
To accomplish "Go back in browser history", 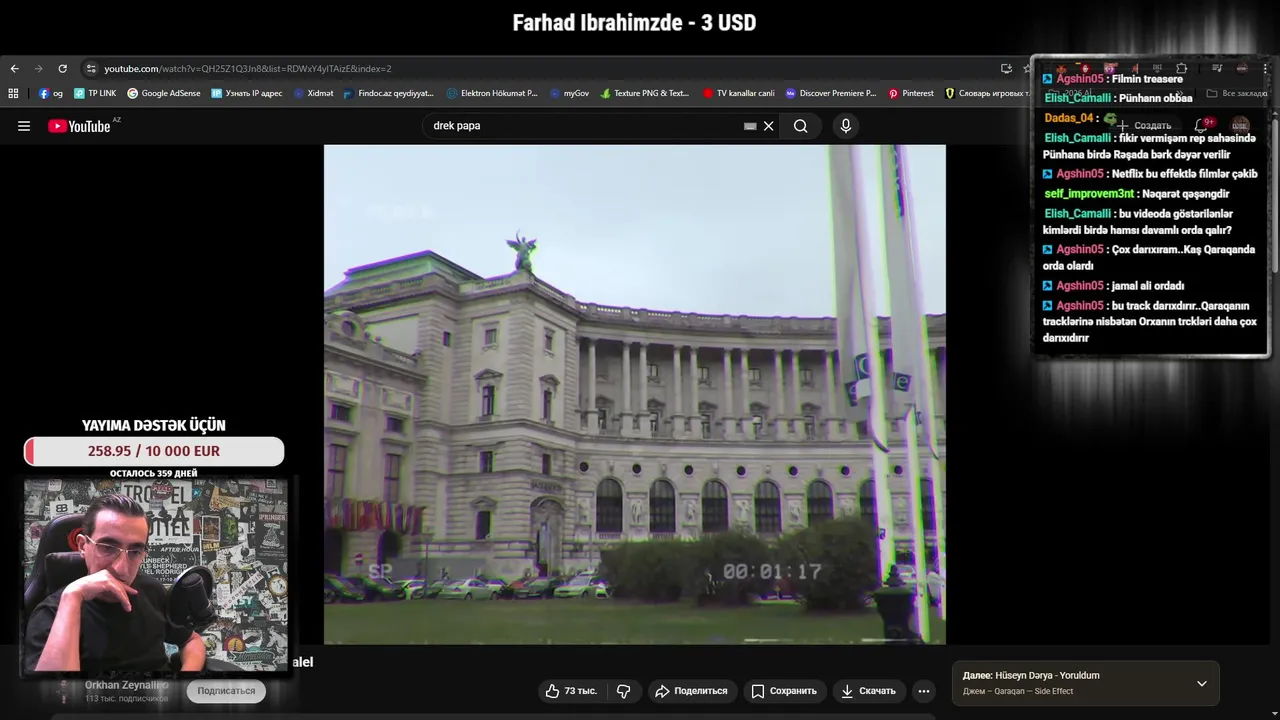I will (x=14, y=69).
